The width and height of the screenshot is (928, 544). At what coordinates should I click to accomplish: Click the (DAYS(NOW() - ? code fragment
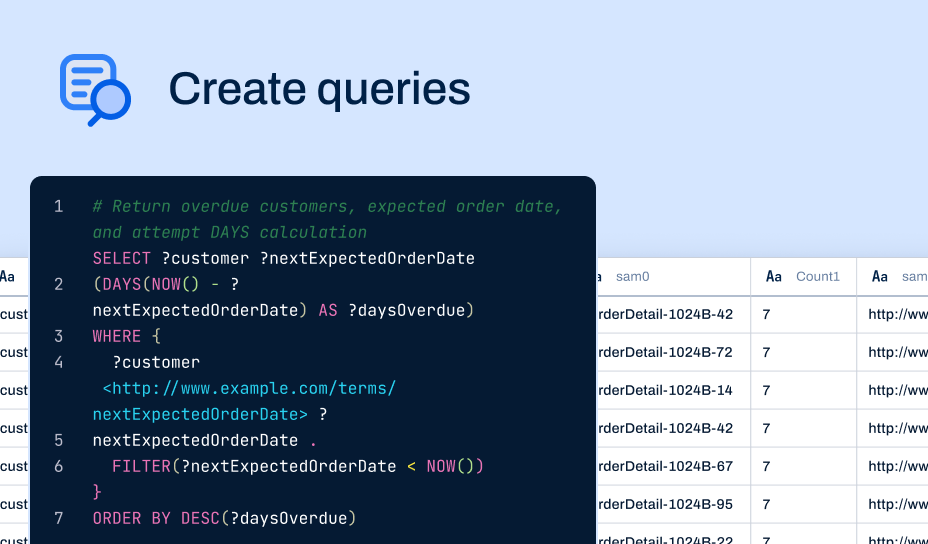point(166,284)
